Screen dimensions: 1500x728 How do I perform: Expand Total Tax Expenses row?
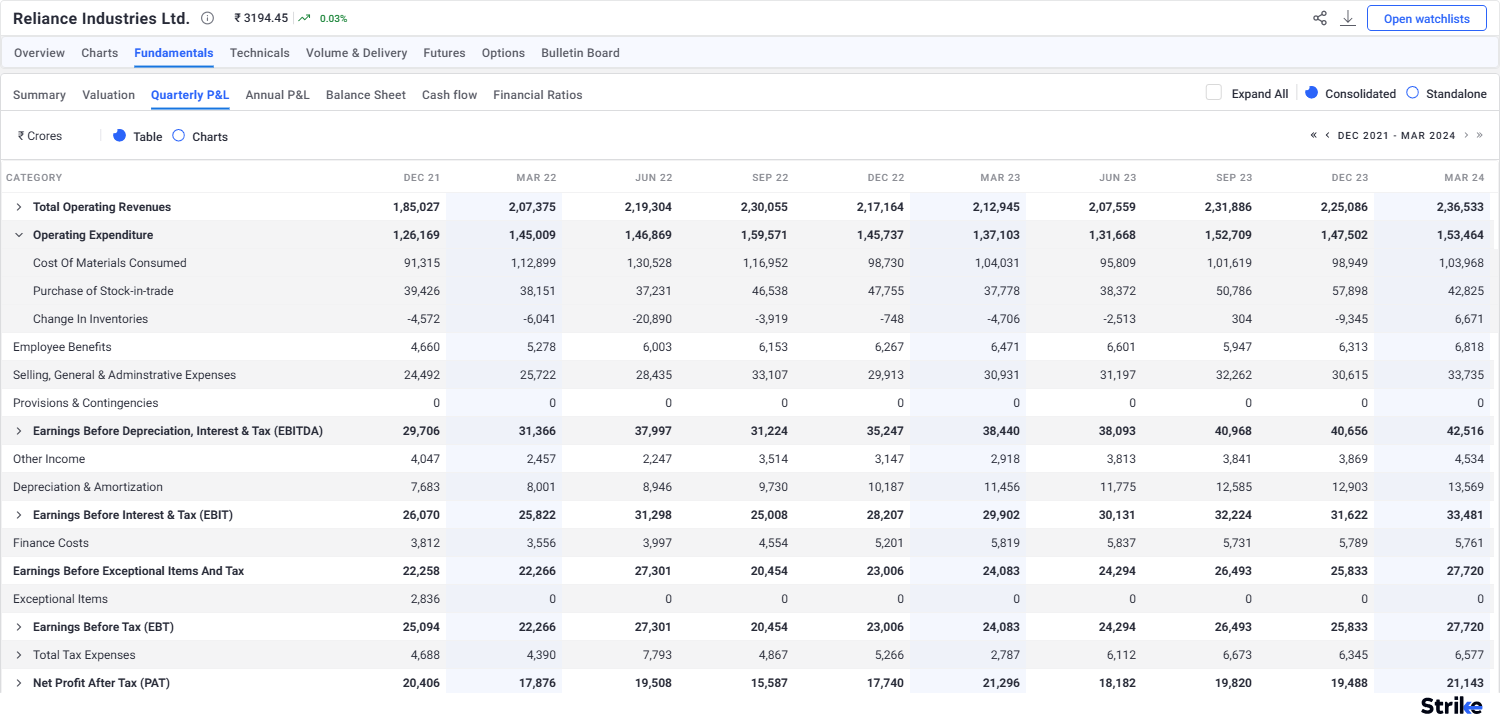(18, 655)
